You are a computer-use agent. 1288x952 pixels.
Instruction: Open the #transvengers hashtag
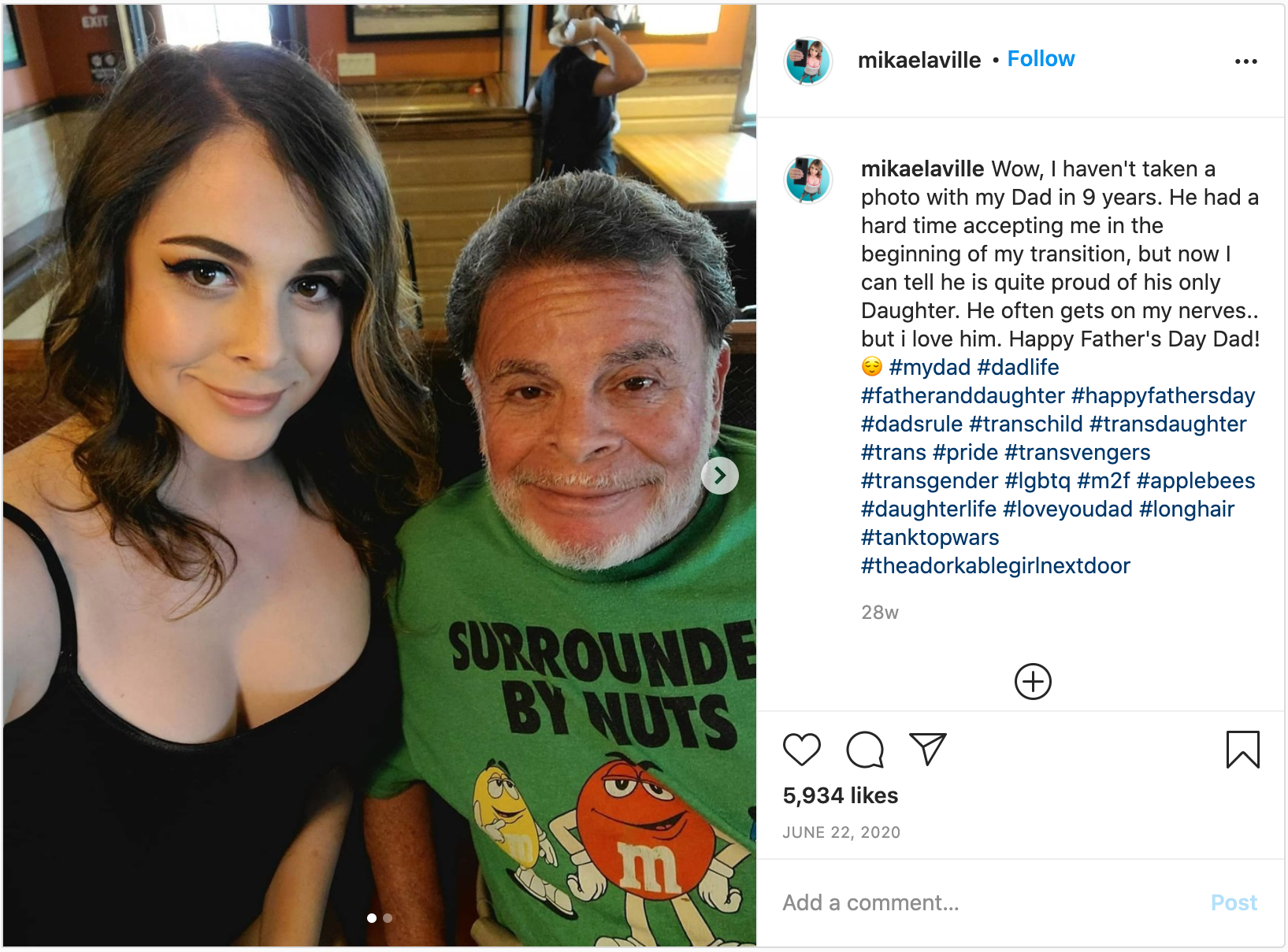pos(1078,452)
